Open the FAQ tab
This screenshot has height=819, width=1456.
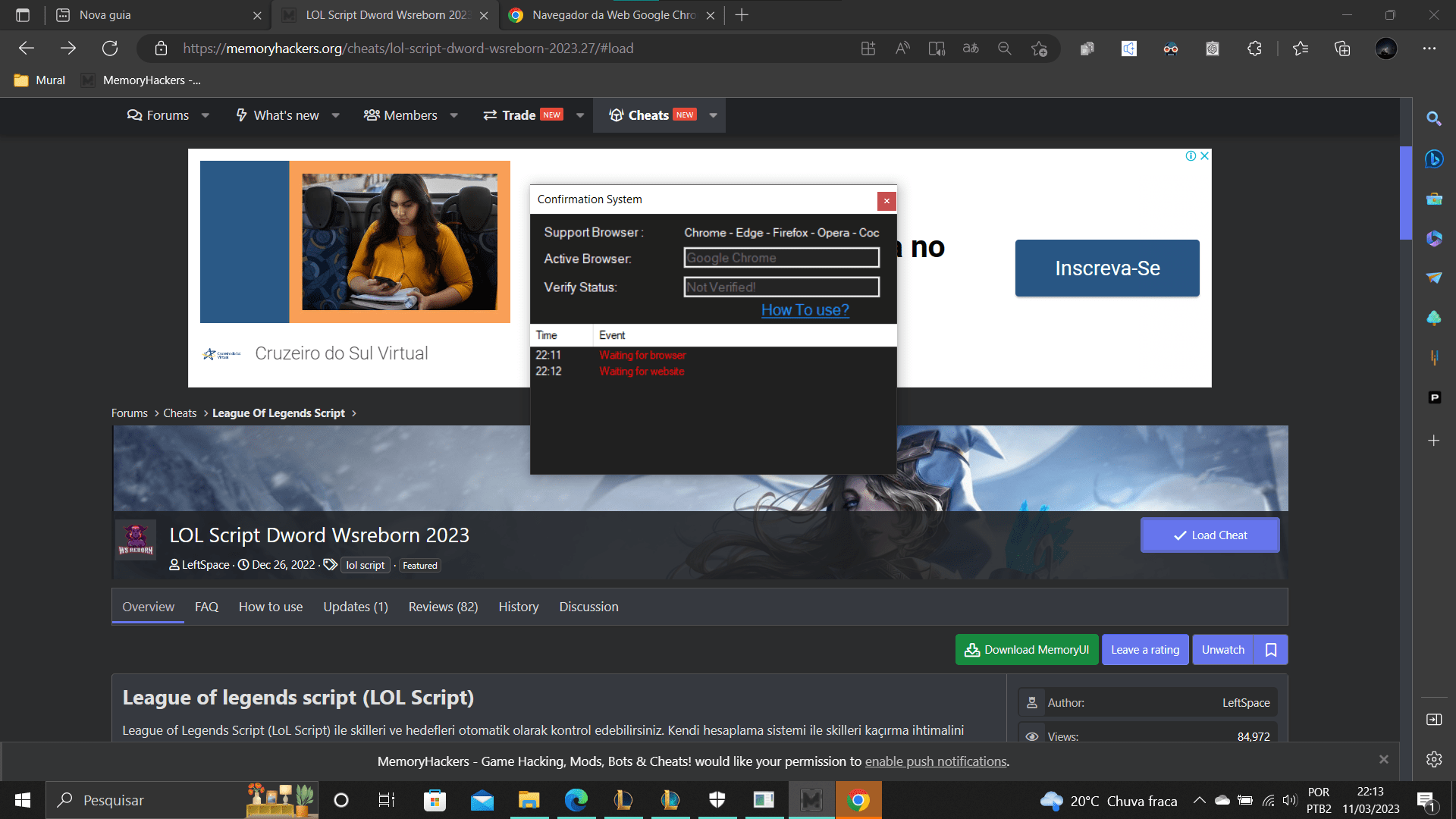tap(206, 607)
